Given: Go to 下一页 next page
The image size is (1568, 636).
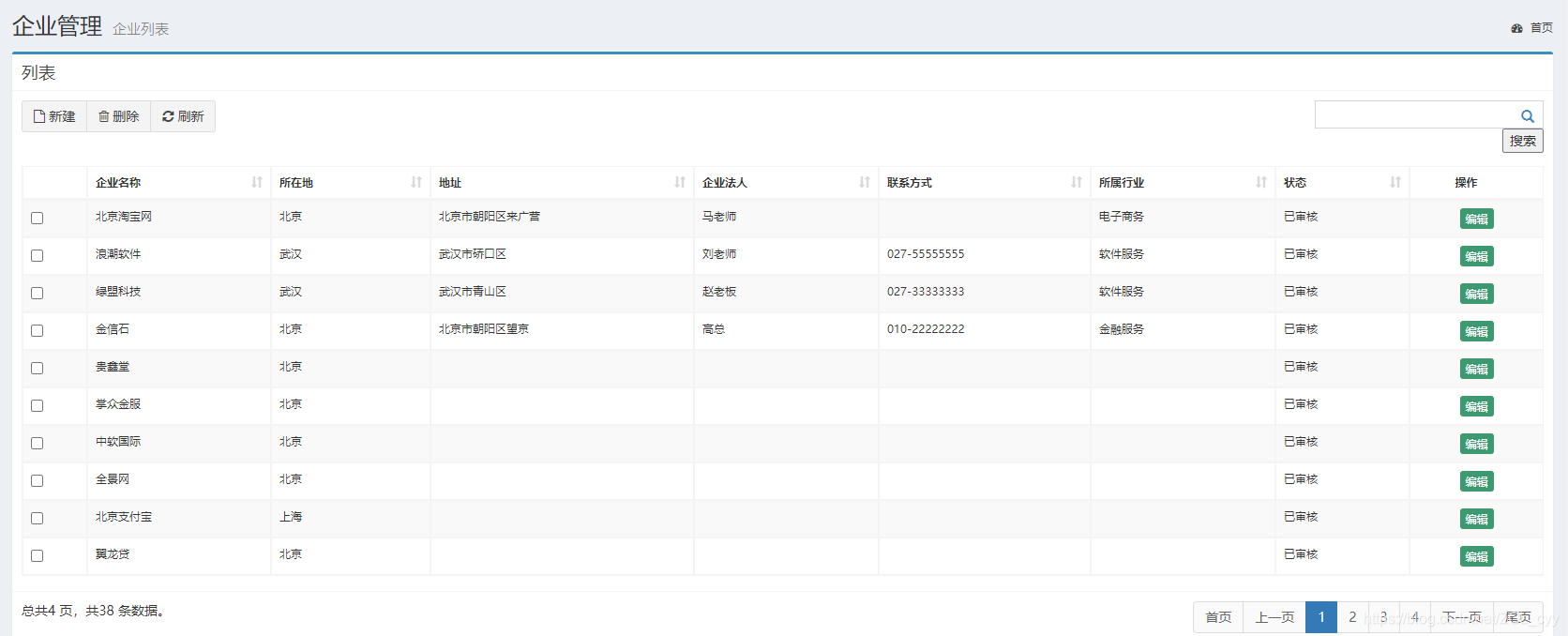Looking at the screenshot, I should 1462,617.
